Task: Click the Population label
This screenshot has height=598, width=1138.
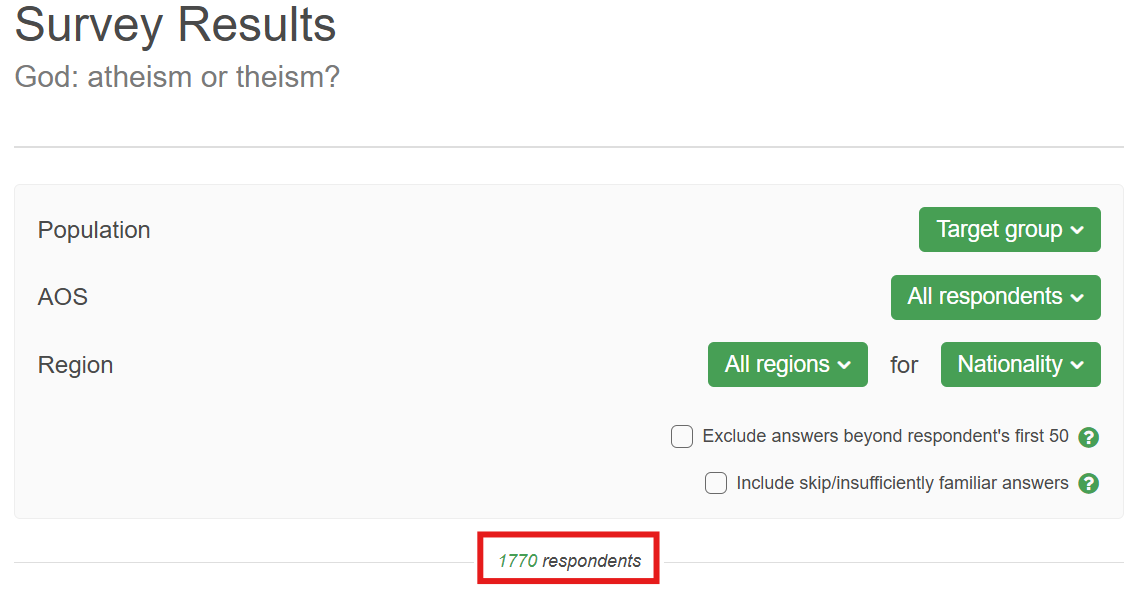Action: [x=94, y=230]
